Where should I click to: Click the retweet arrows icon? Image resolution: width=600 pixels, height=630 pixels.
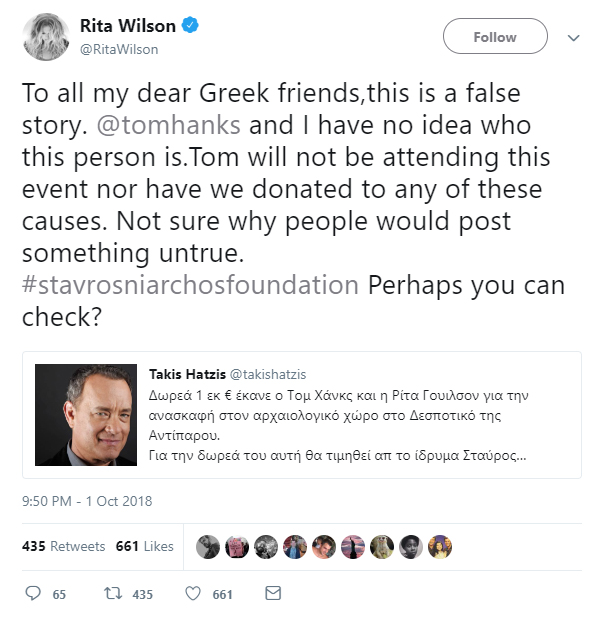[x=113, y=593]
